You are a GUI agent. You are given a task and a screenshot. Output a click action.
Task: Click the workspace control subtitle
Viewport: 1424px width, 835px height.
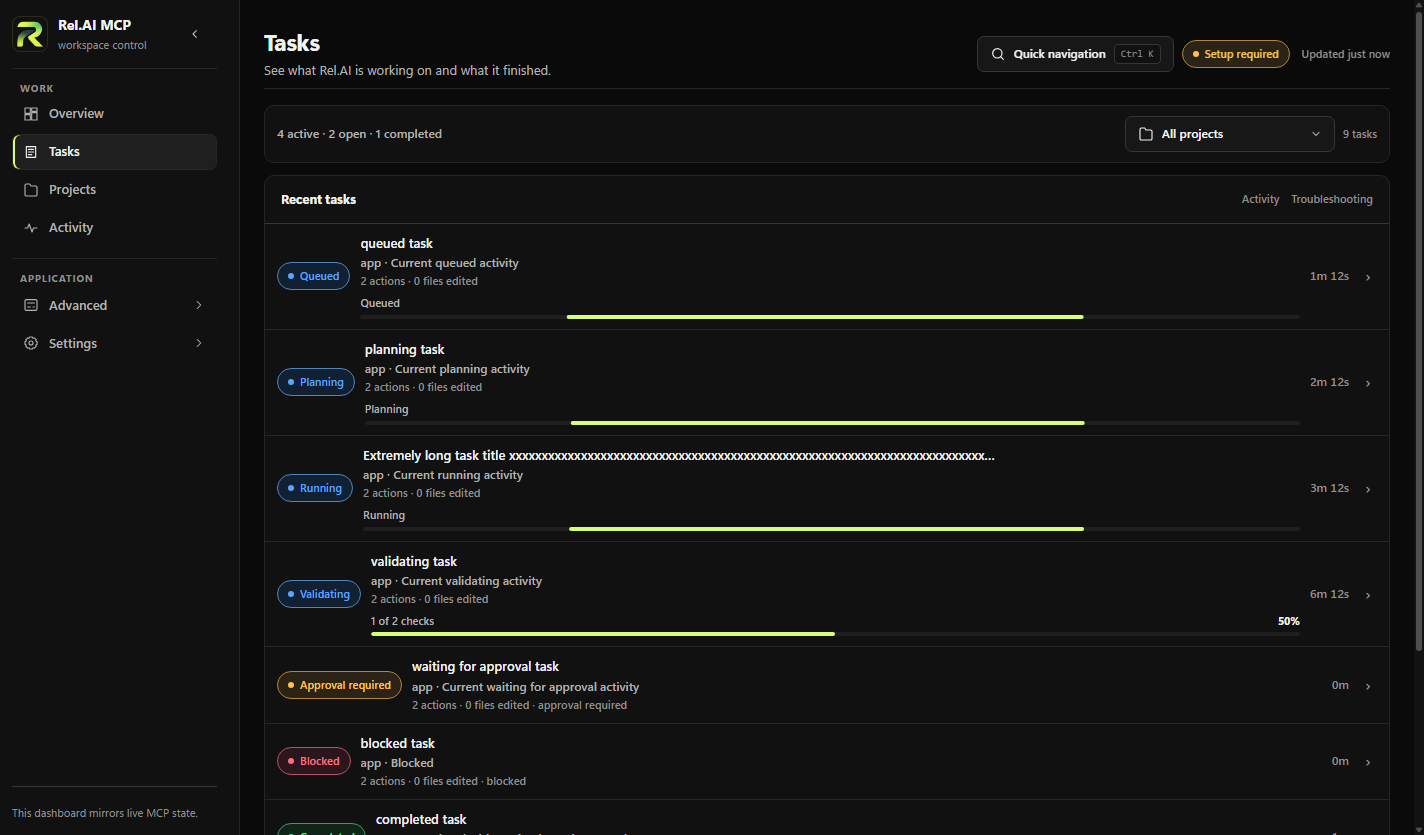click(x=102, y=46)
